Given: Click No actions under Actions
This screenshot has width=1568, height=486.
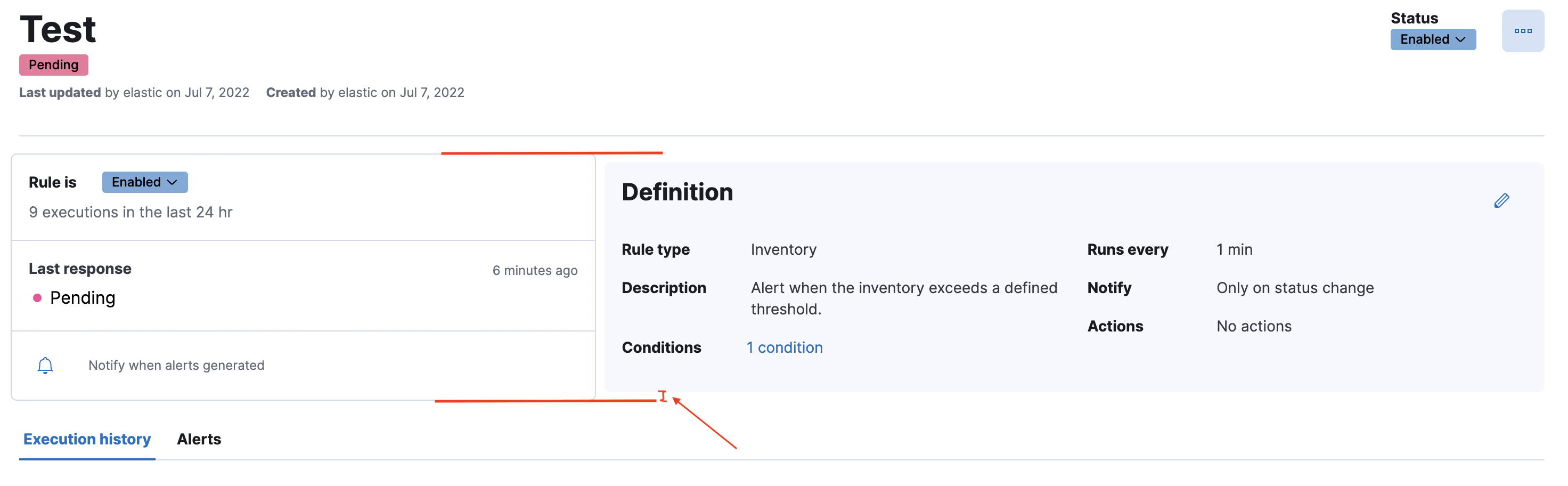Looking at the screenshot, I should click(x=1254, y=326).
